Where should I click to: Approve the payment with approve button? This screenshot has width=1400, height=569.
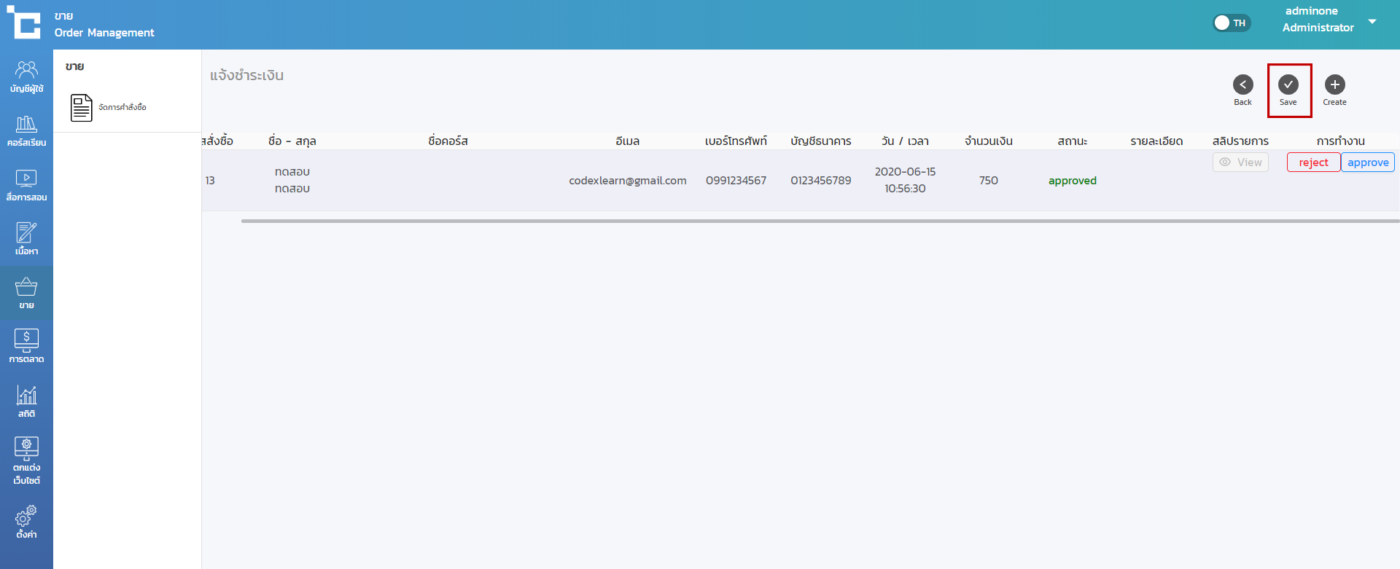[1367, 162]
